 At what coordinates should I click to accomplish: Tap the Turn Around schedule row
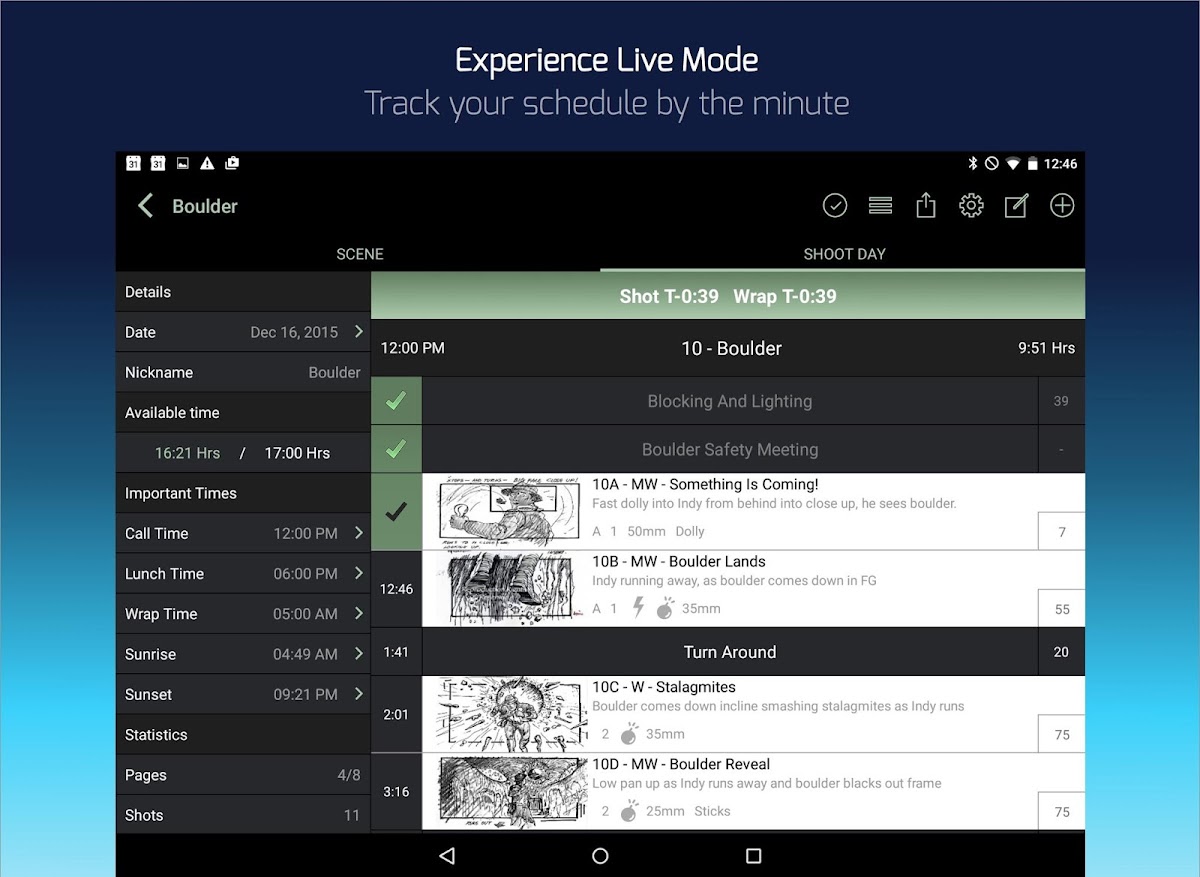point(729,652)
